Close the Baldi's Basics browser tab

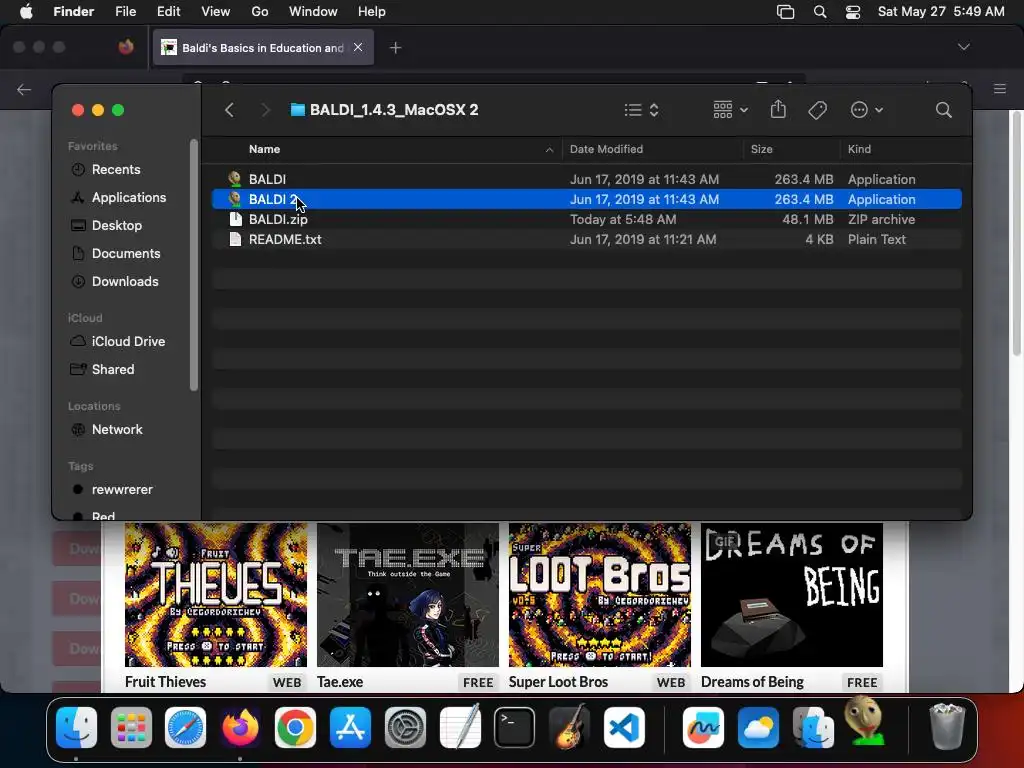(x=358, y=47)
